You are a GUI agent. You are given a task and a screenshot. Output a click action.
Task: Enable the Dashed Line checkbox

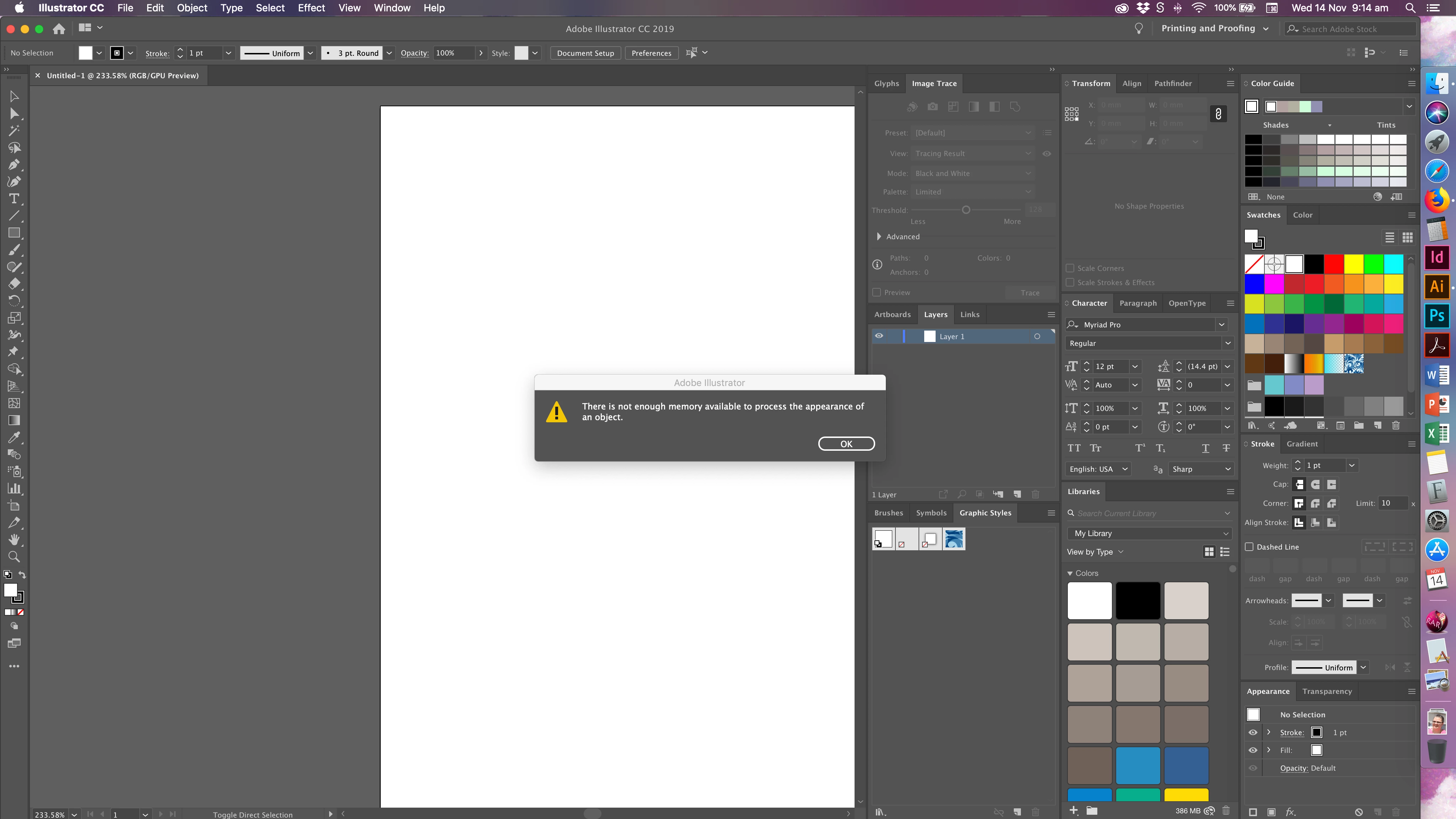1250,547
